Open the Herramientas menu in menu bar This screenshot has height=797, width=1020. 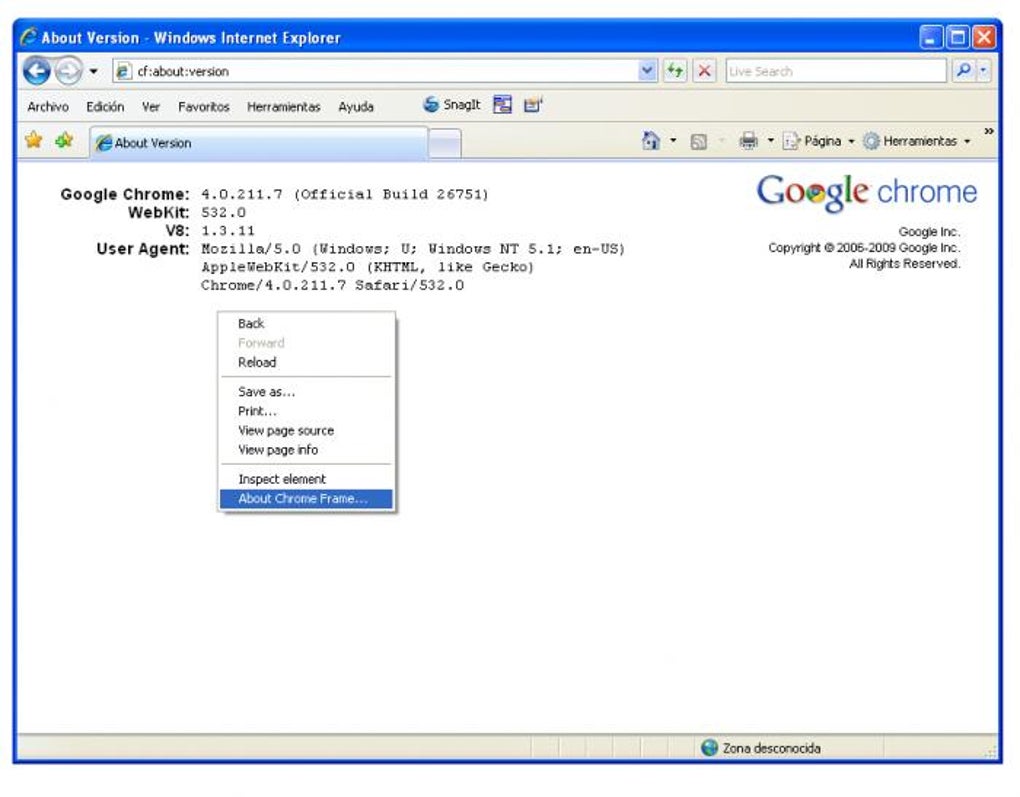click(x=283, y=107)
